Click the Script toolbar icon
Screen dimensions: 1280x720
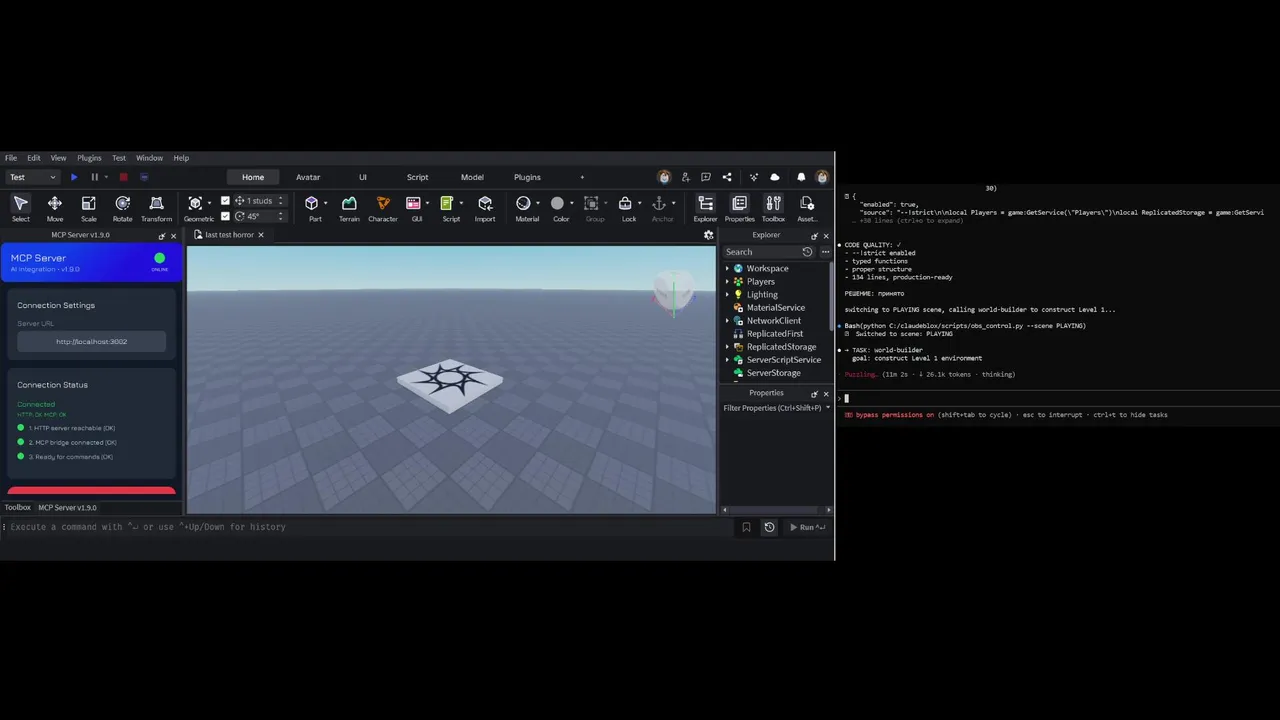447,204
